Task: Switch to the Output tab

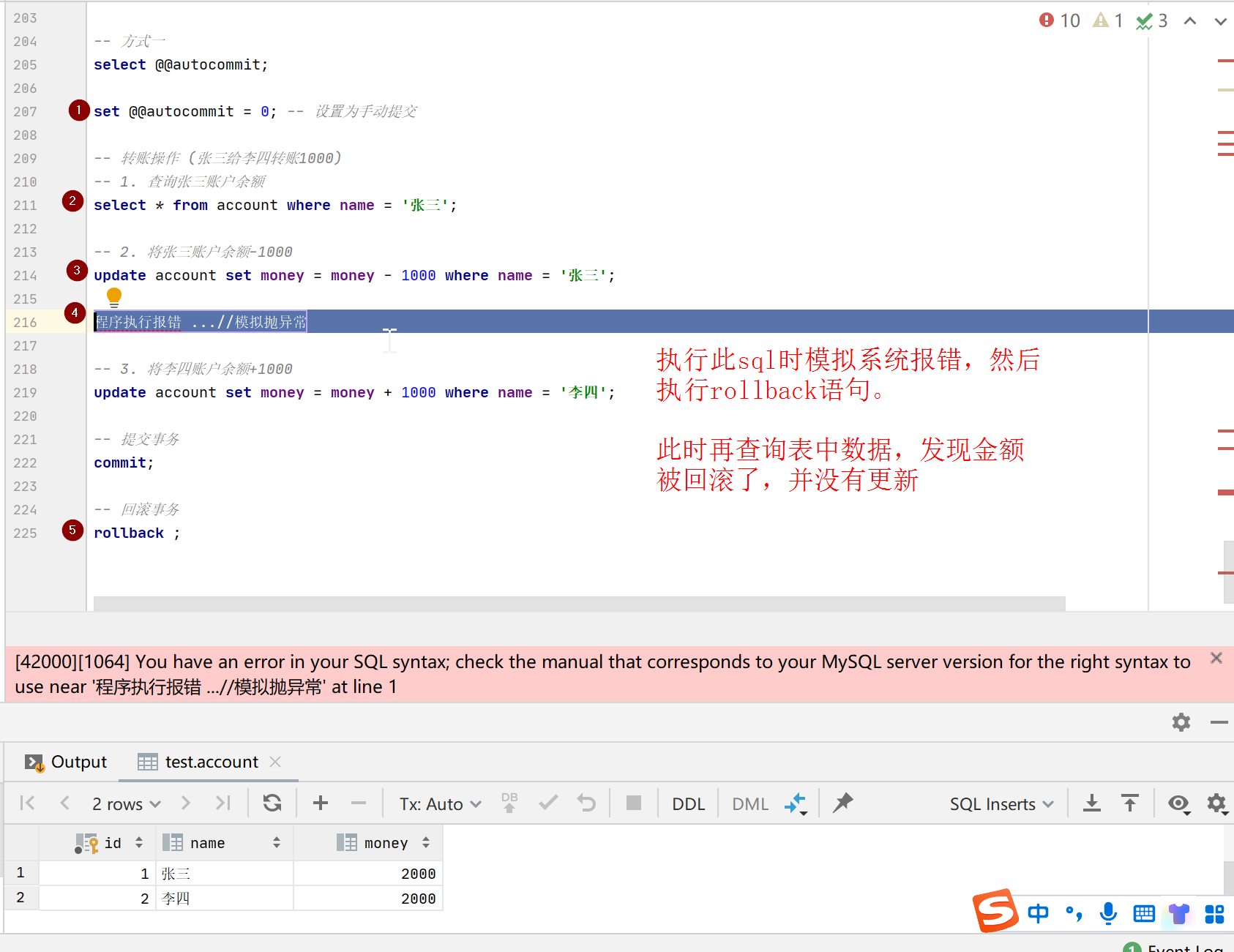Action: (x=67, y=762)
